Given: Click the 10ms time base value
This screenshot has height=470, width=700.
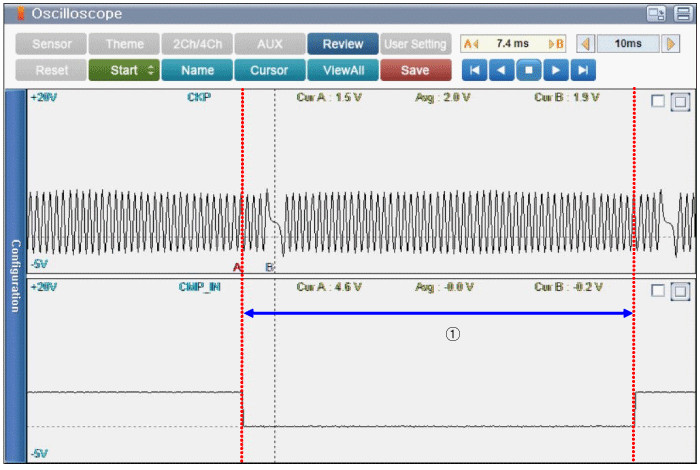Looking at the screenshot, I should (628, 44).
